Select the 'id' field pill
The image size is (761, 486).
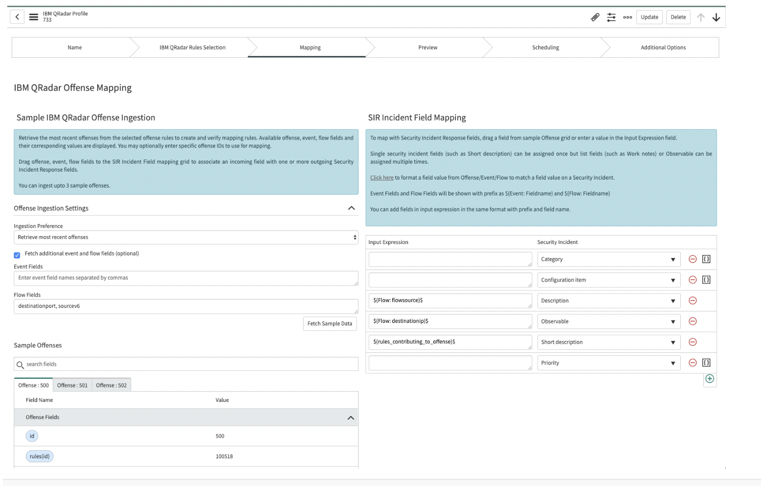pyautogui.click(x=32, y=436)
